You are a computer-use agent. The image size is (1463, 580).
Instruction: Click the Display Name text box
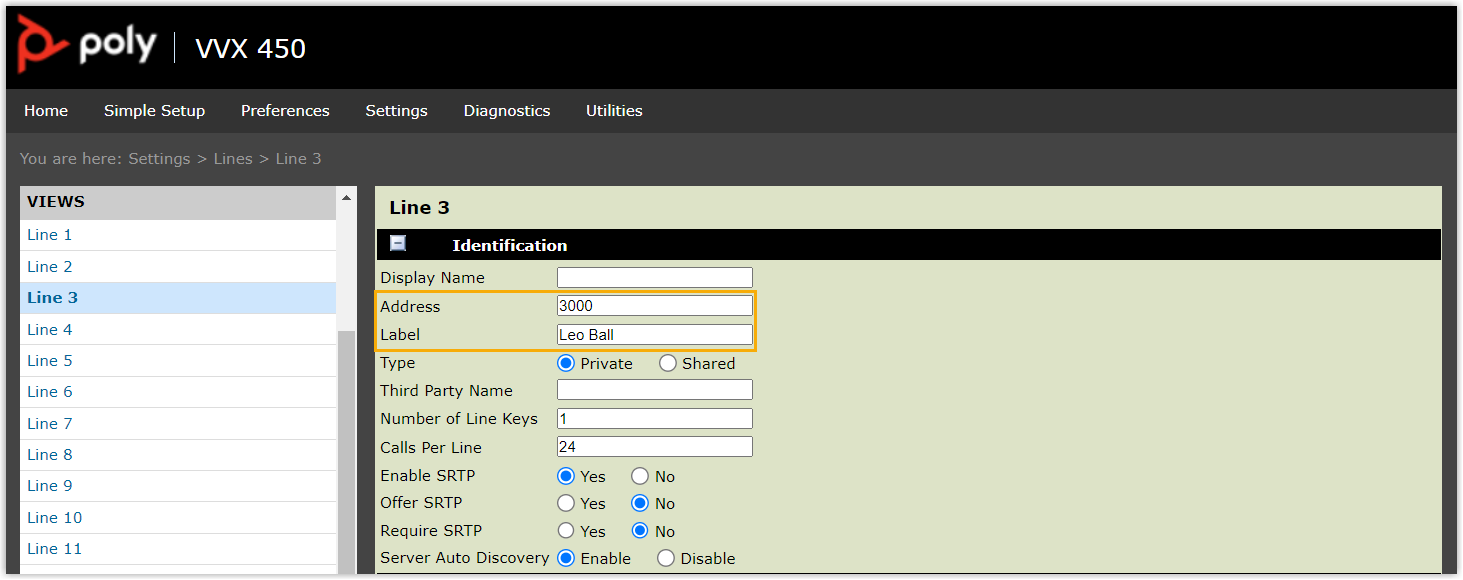654,278
